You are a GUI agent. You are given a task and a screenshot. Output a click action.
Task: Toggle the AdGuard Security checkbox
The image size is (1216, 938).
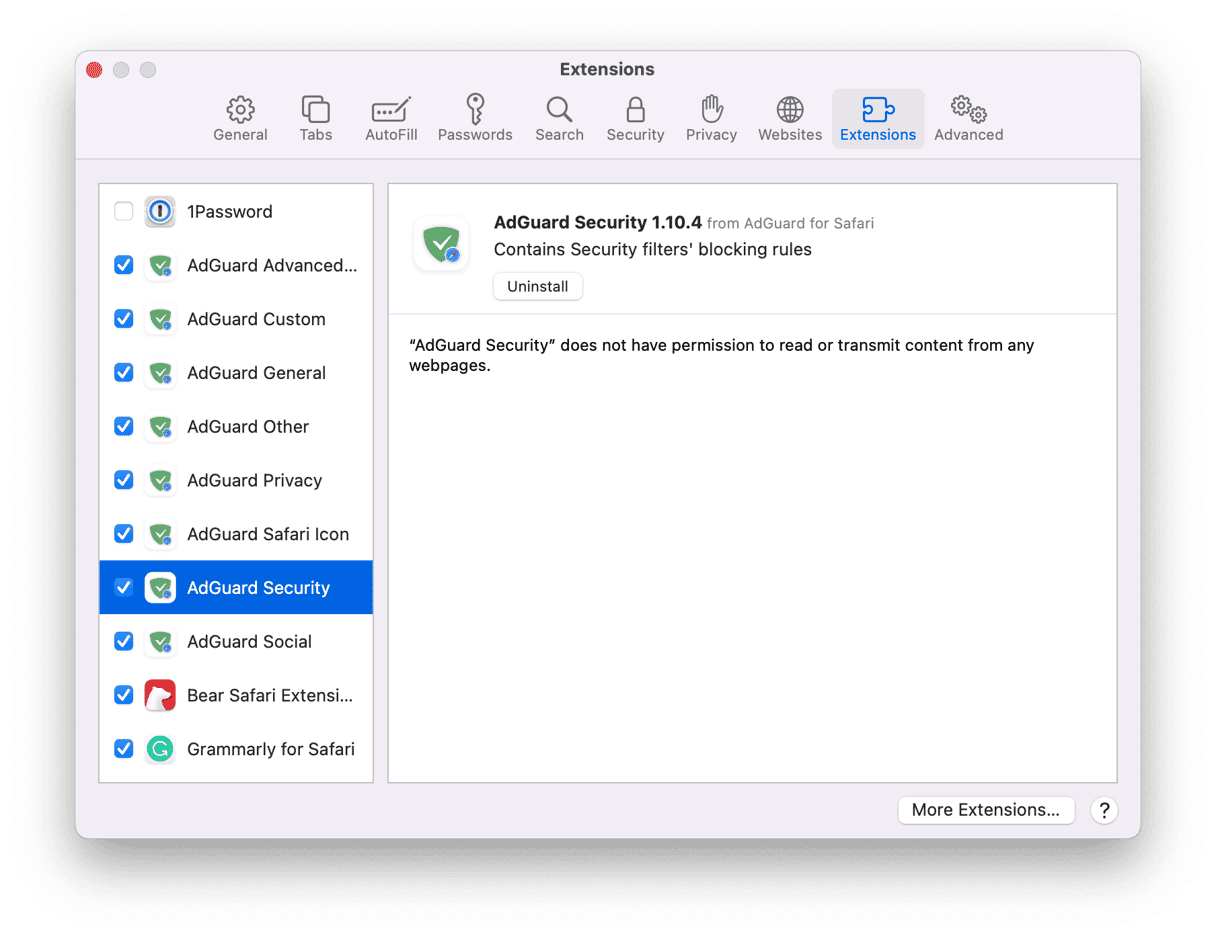click(124, 587)
